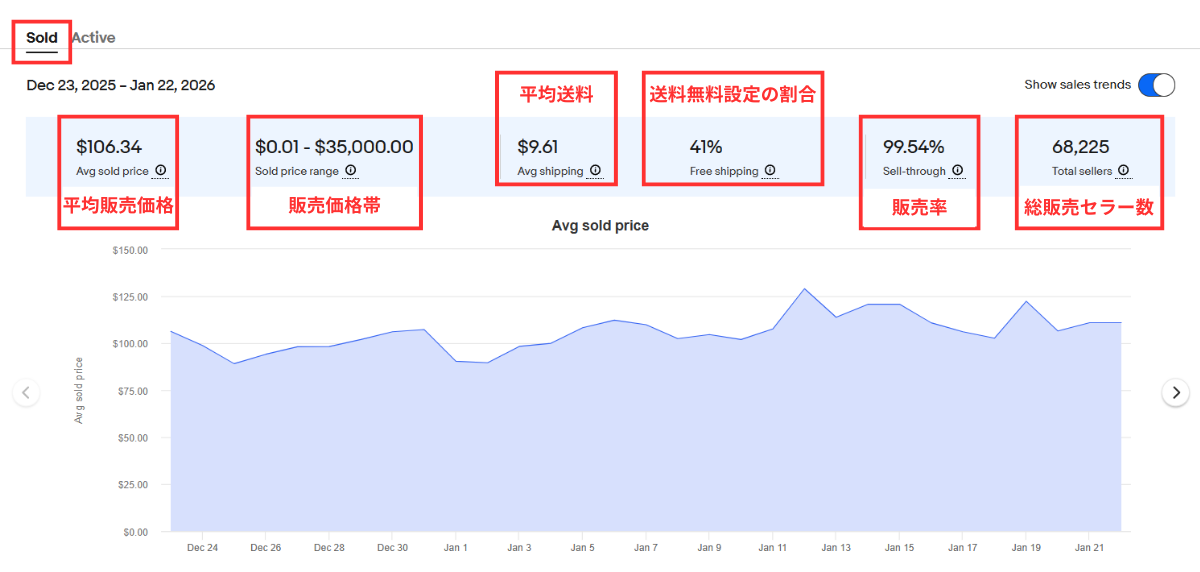Click the Jan 19 data point on chart
1200x572 pixels.
point(1026,301)
